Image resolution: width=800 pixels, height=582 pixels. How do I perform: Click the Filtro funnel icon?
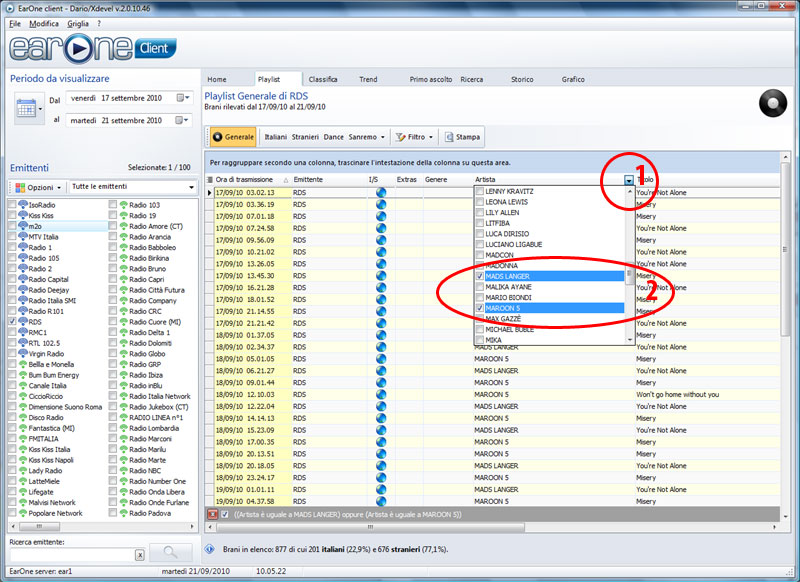pos(401,137)
